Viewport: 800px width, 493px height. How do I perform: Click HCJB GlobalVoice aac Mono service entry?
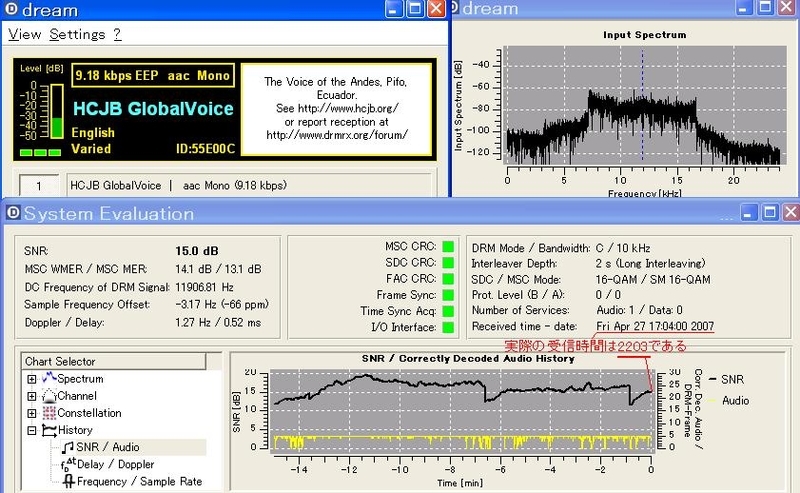click(179, 185)
